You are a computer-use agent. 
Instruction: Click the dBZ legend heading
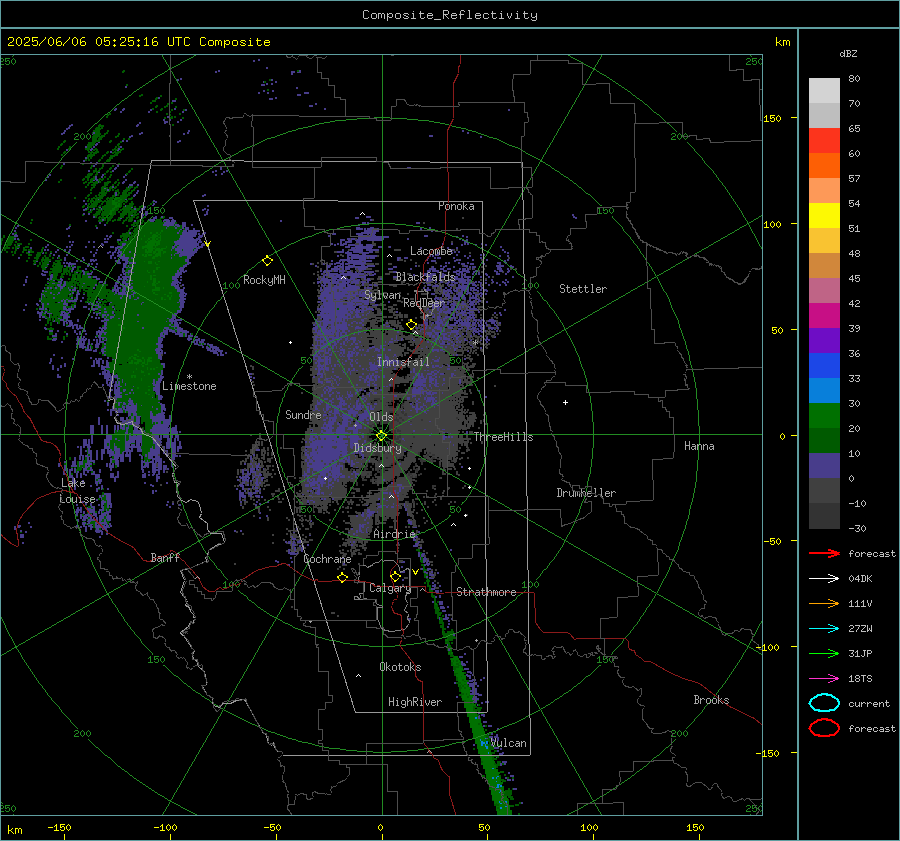[x=848, y=54]
